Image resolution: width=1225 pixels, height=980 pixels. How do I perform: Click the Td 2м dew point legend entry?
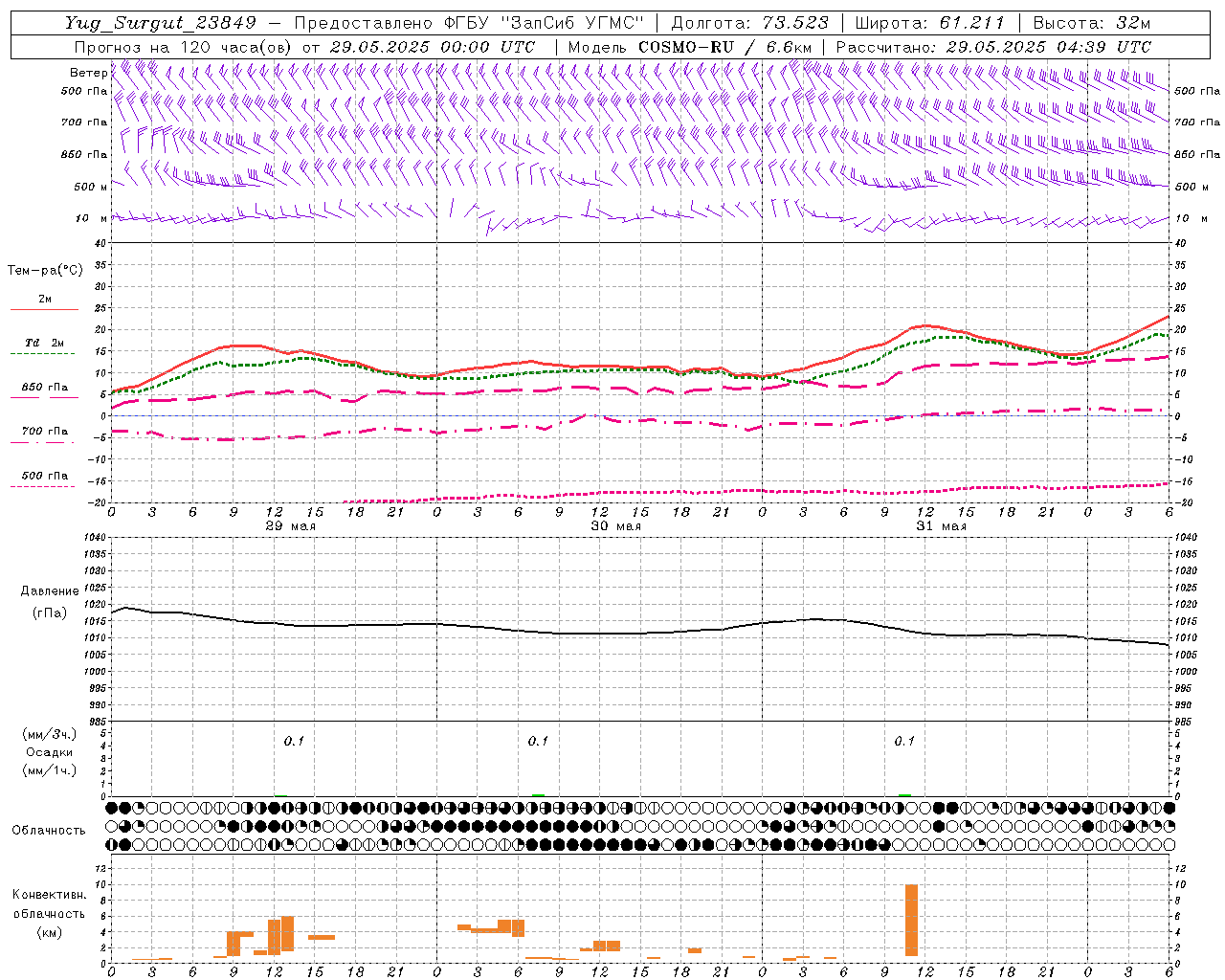(x=44, y=343)
